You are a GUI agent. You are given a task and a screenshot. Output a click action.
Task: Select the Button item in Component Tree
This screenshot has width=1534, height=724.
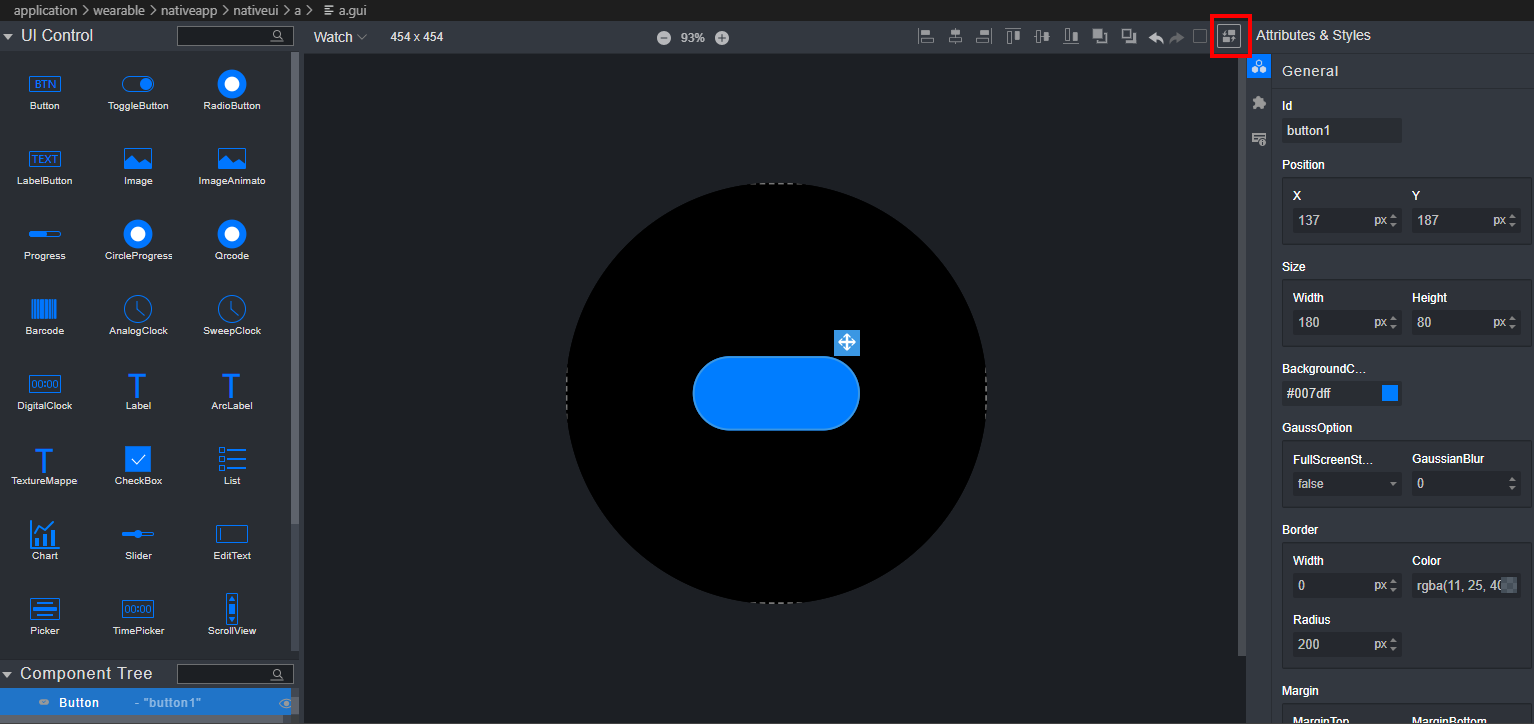[x=79, y=703]
